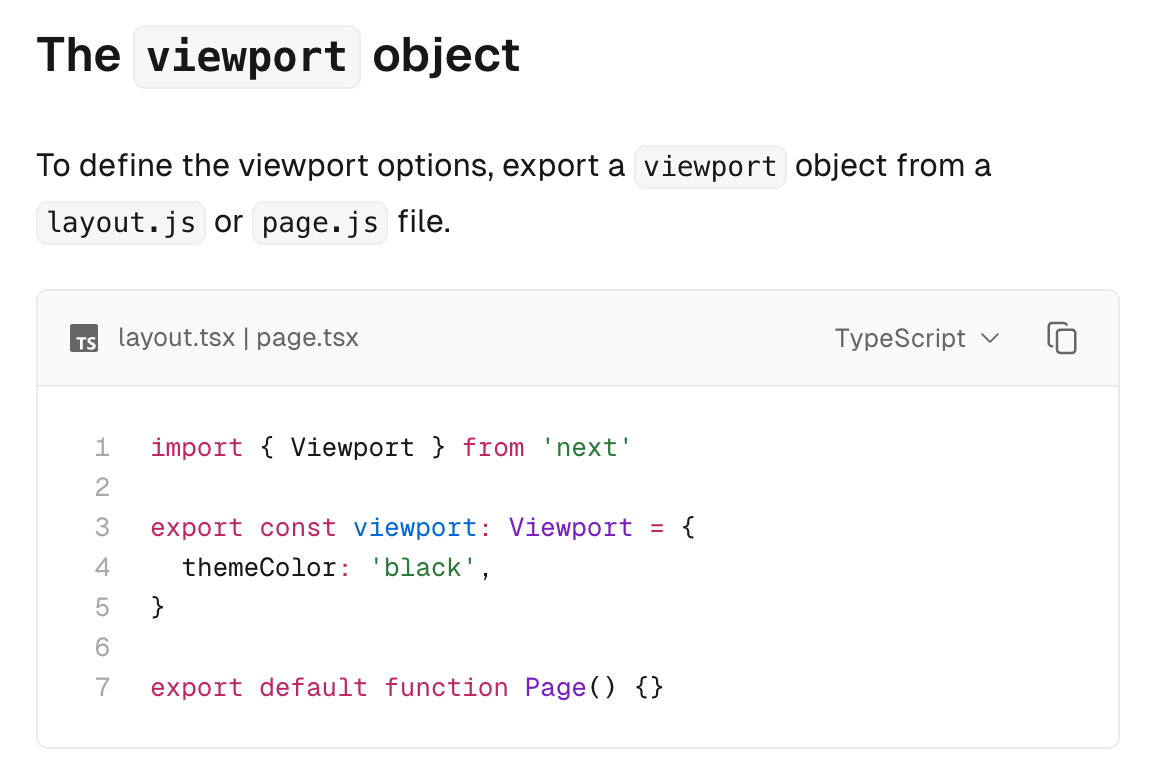This screenshot has height=776, width=1150.
Task: Click the TS file type icon
Action: coord(84,339)
